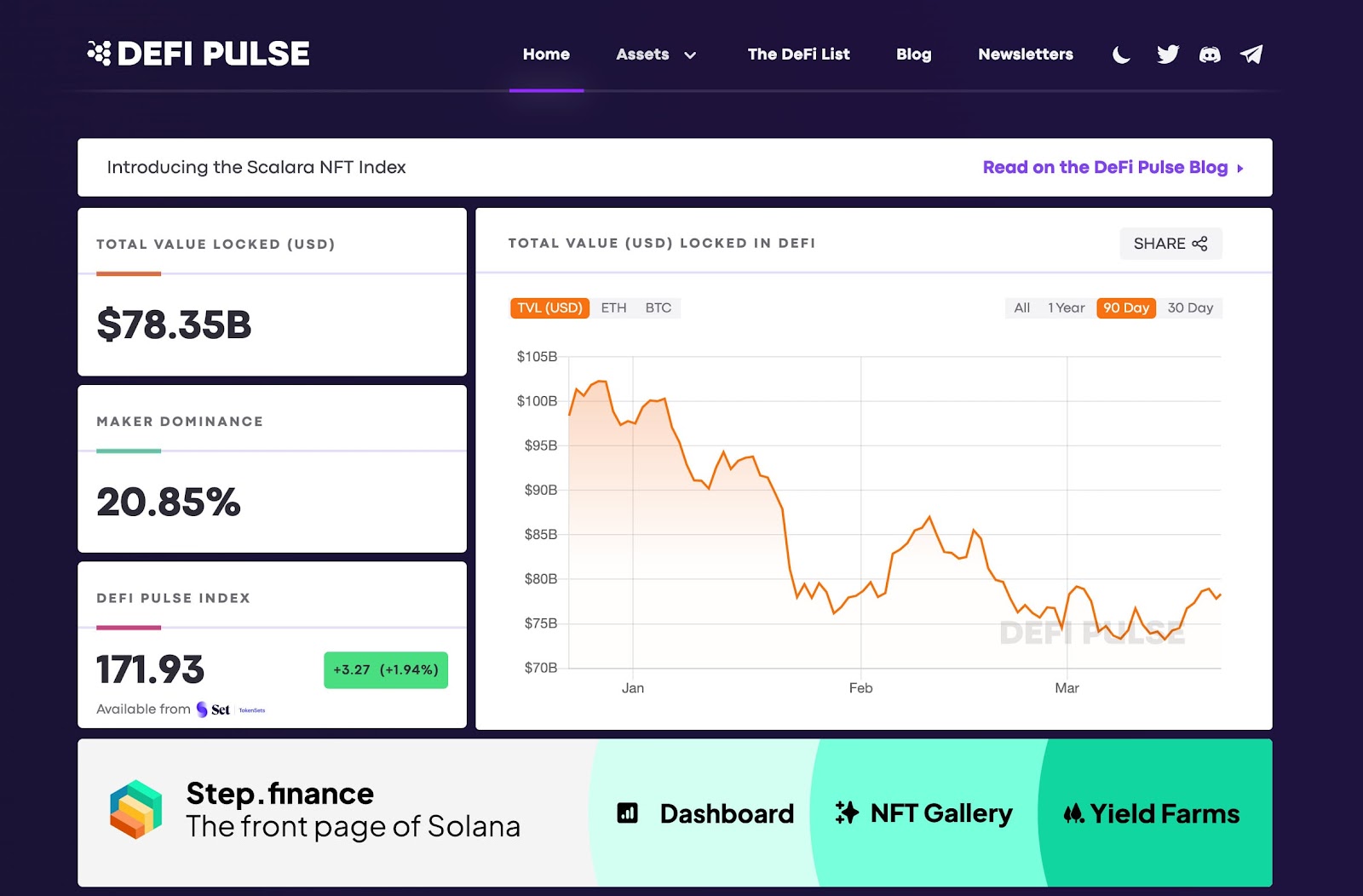The image size is (1363, 896).
Task: Open the Set logo link
Action: tap(214, 709)
